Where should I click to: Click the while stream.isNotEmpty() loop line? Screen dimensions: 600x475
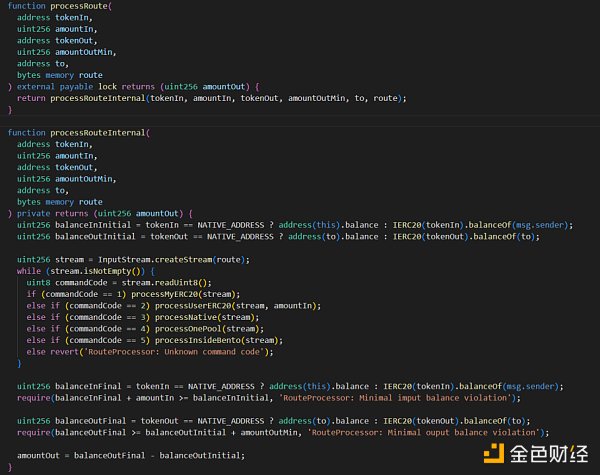click(81, 271)
